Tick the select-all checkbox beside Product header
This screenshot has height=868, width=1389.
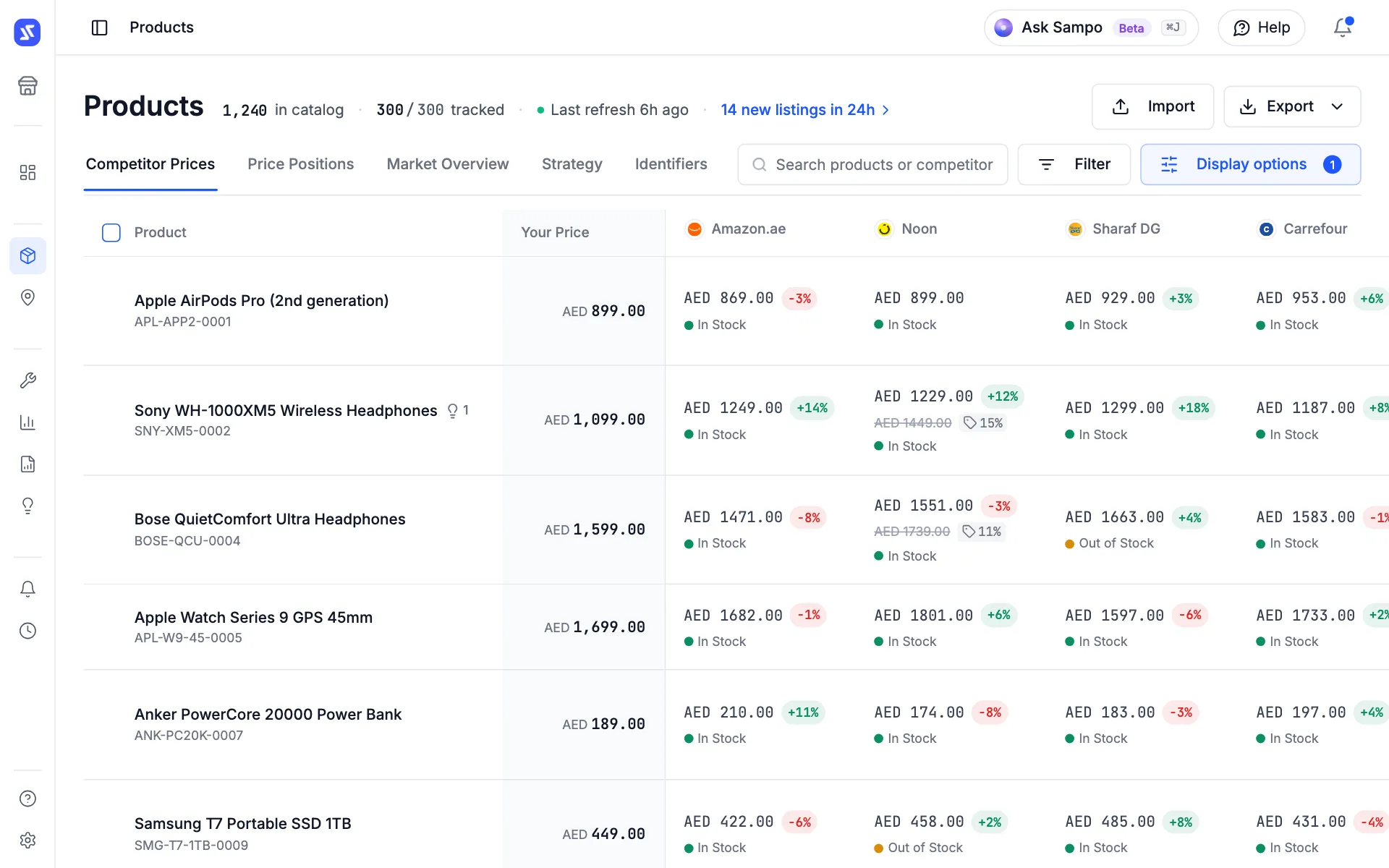[111, 232]
